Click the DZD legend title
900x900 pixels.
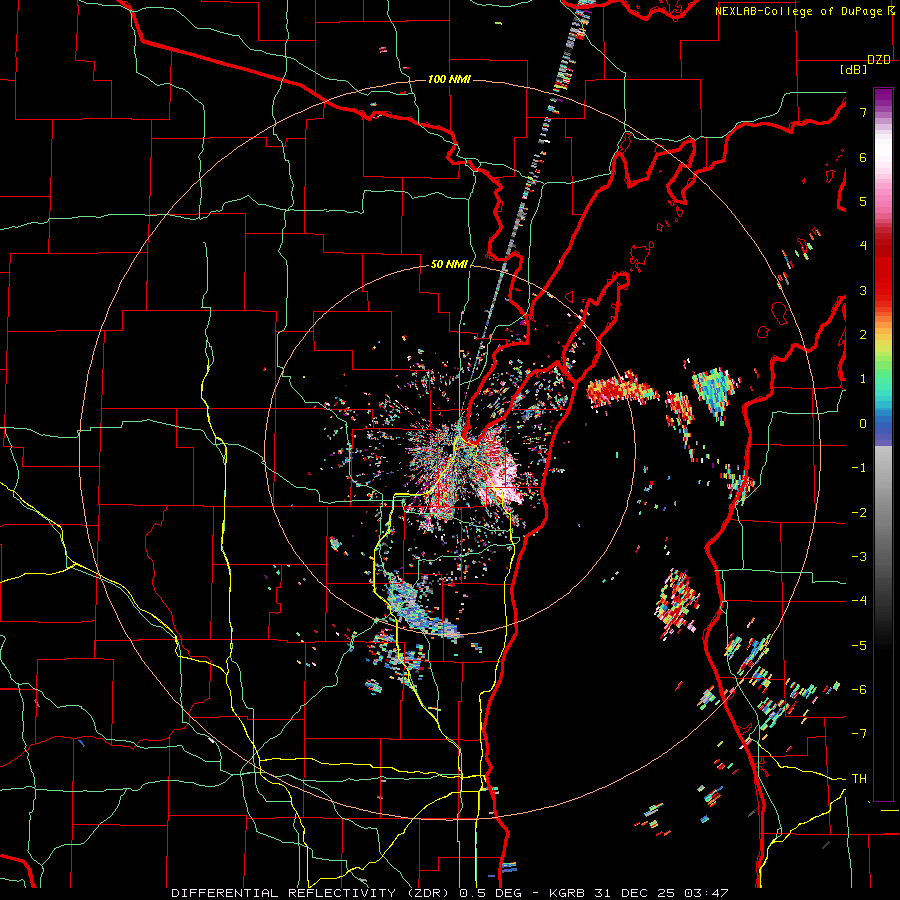[x=879, y=60]
